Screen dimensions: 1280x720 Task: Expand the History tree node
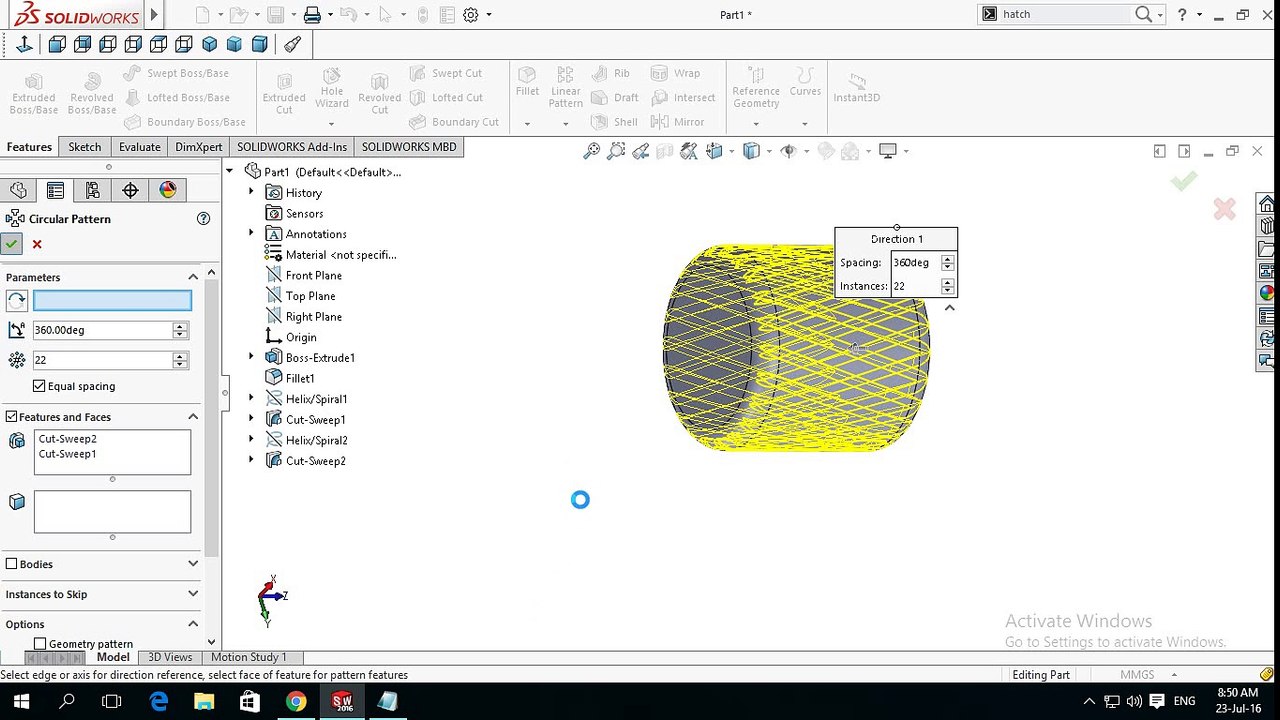tap(251, 192)
